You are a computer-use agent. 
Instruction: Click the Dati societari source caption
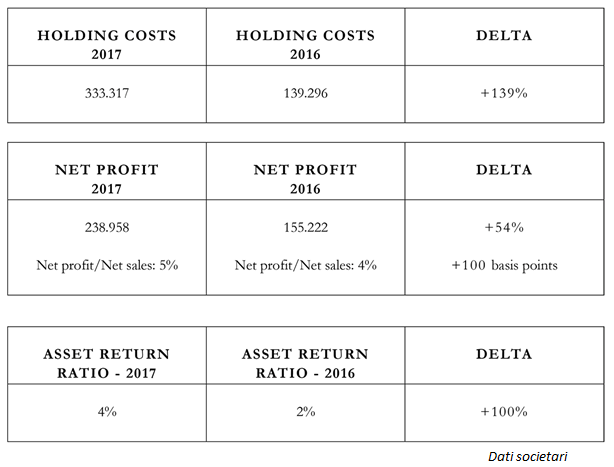coord(527,456)
